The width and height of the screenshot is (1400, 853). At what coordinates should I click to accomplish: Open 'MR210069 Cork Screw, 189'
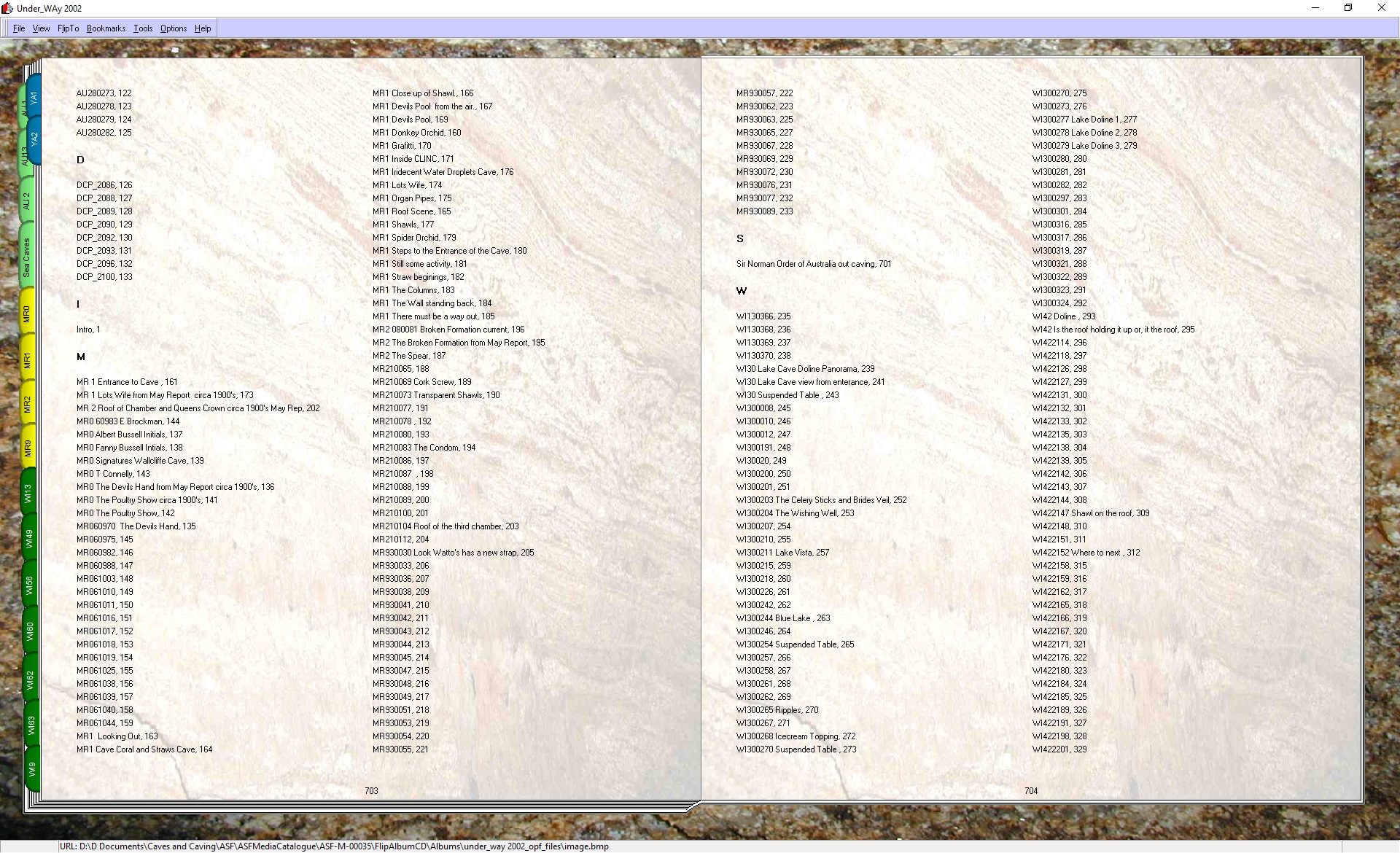click(x=421, y=382)
